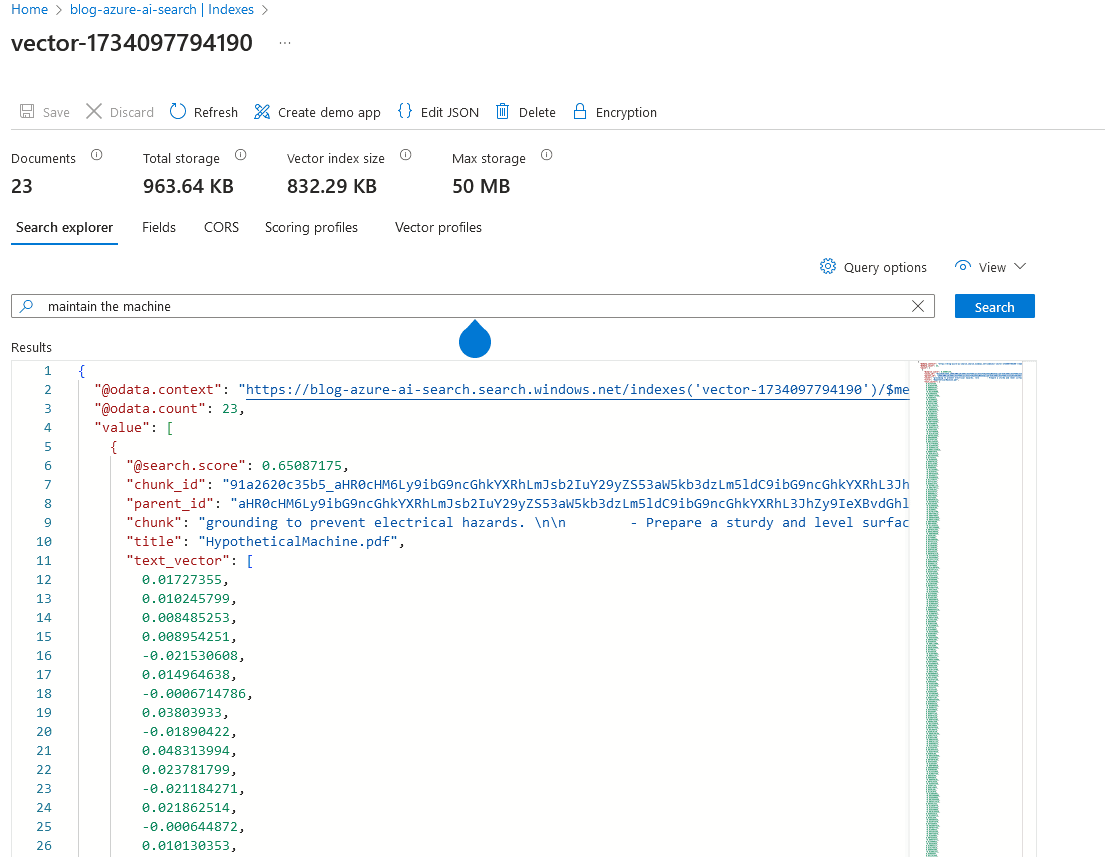Click vector value 0.048313994
Image resolution: width=1105 pixels, height=857 pixels.
point(186,751)
